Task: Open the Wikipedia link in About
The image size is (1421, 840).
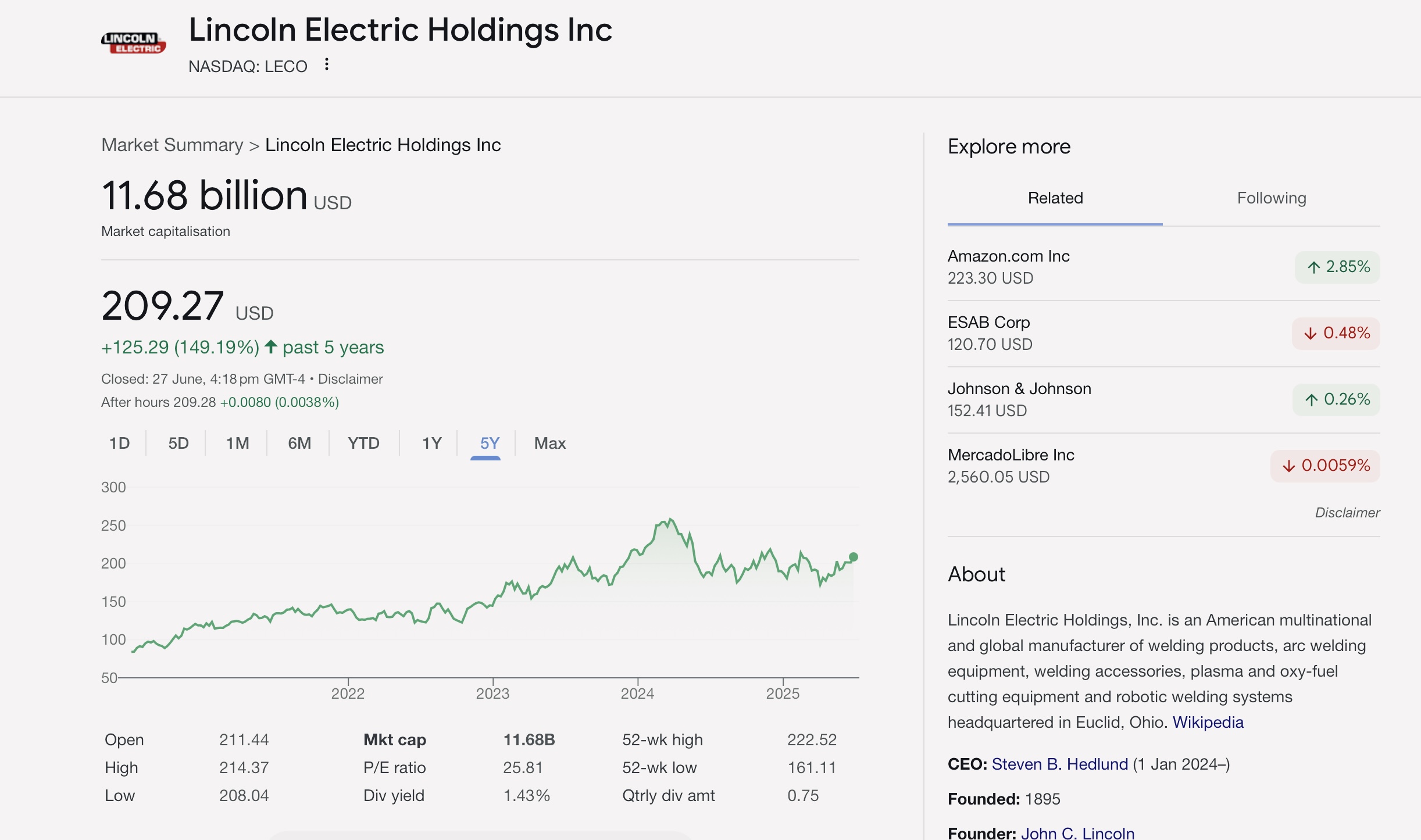Action: coord(1208,723)
